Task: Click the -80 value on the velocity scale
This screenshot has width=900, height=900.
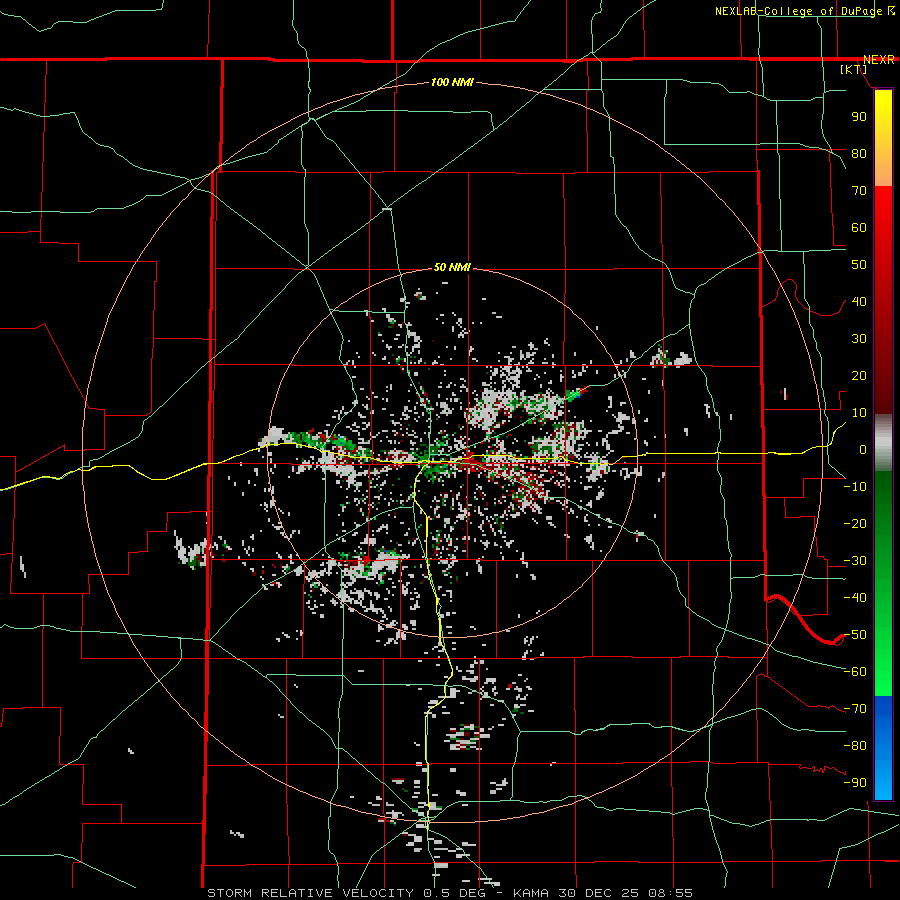Action: (x=855, y=746)
